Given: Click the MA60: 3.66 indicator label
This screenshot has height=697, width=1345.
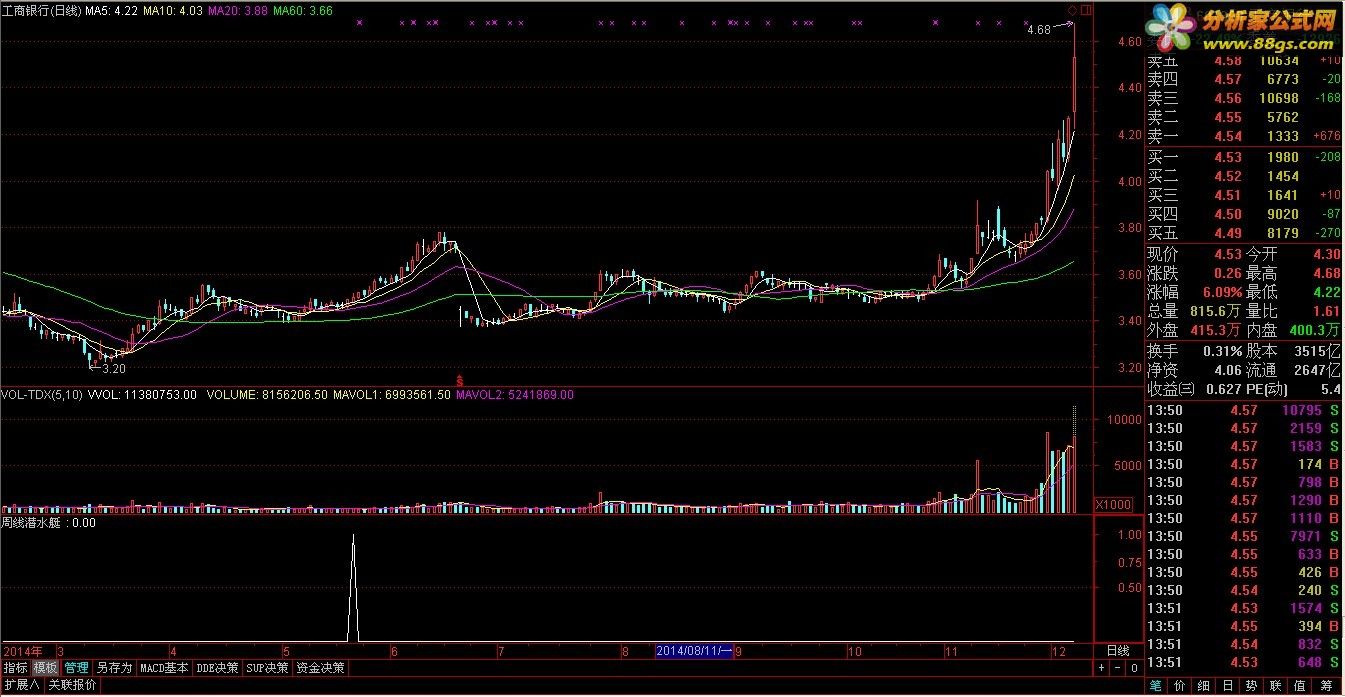Looking at the screenshot, I should coord(302,10).
